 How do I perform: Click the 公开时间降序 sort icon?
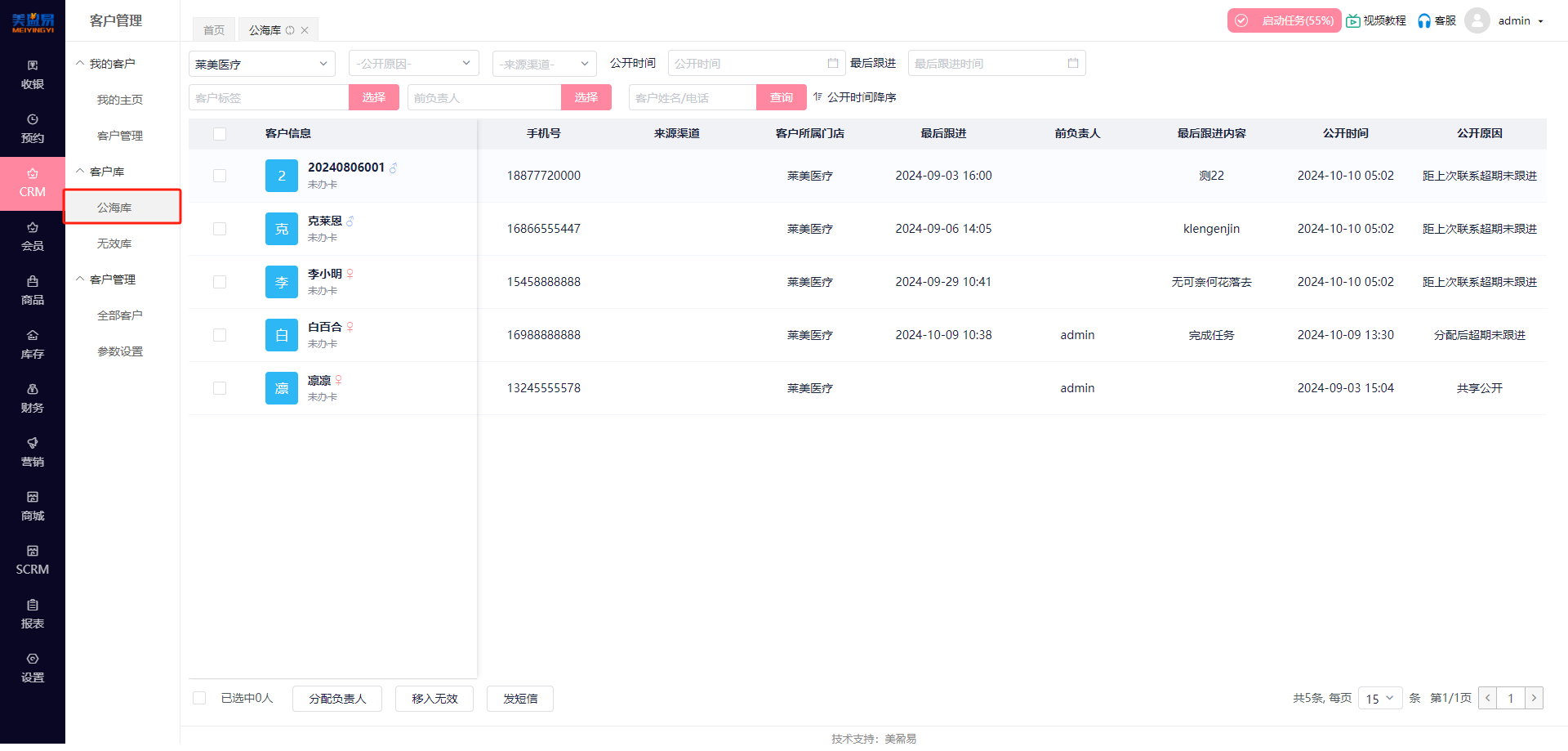[x=817, y=97]
